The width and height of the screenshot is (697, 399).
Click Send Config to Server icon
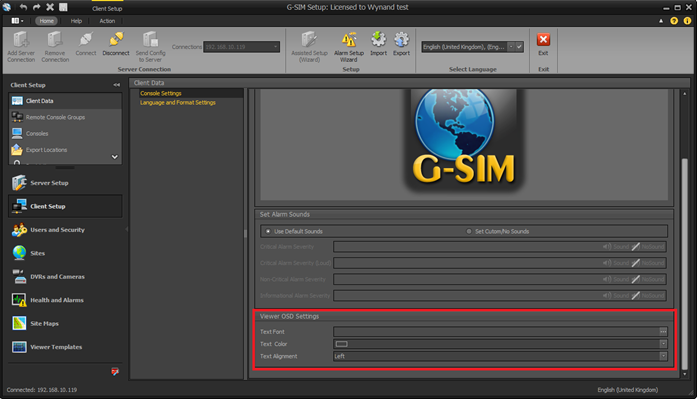(150, 40)
